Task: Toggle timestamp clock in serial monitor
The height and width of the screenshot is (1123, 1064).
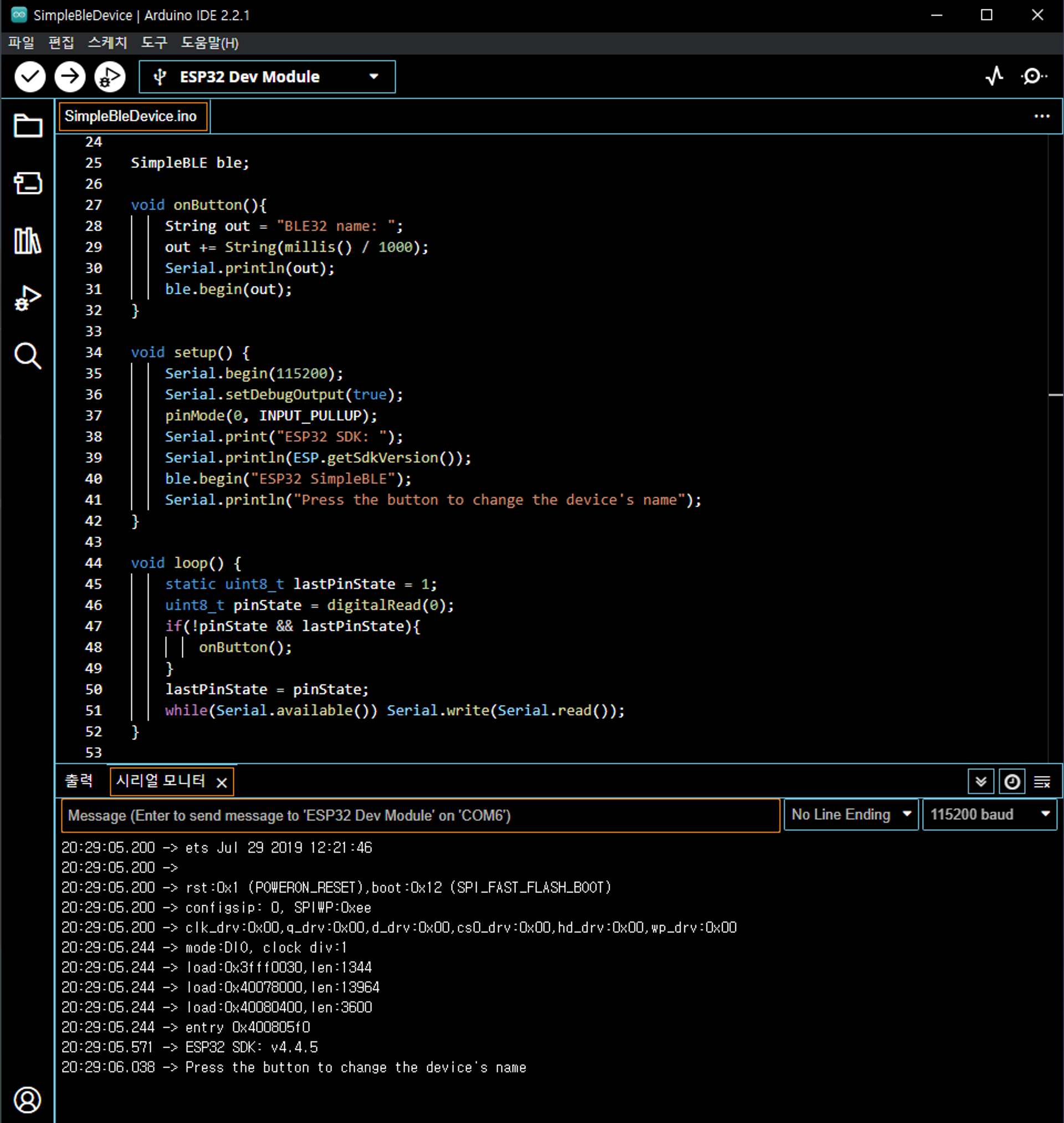Action: [x=1012, y=782]
